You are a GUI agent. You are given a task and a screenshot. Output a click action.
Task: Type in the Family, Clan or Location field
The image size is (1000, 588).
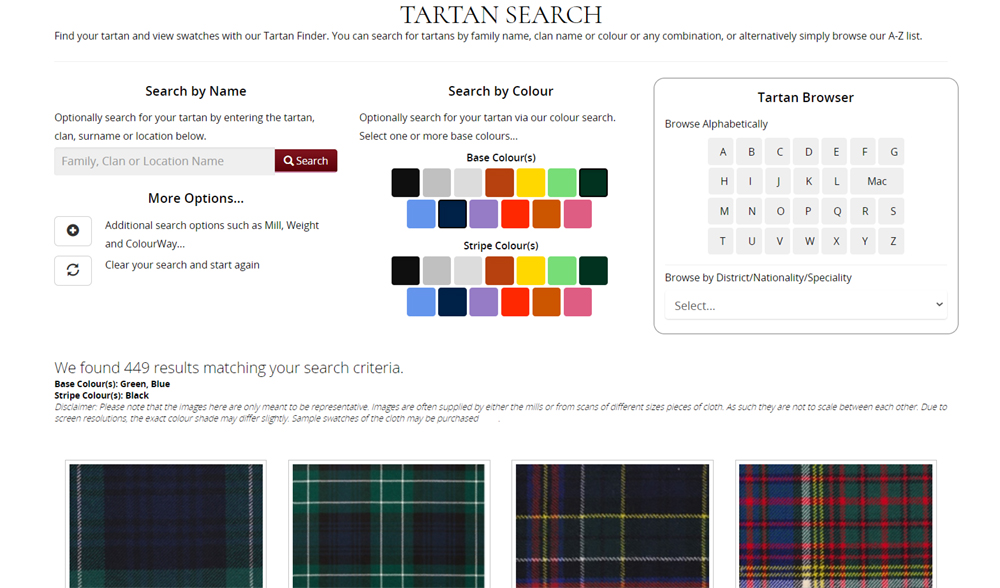pos(164,161)
